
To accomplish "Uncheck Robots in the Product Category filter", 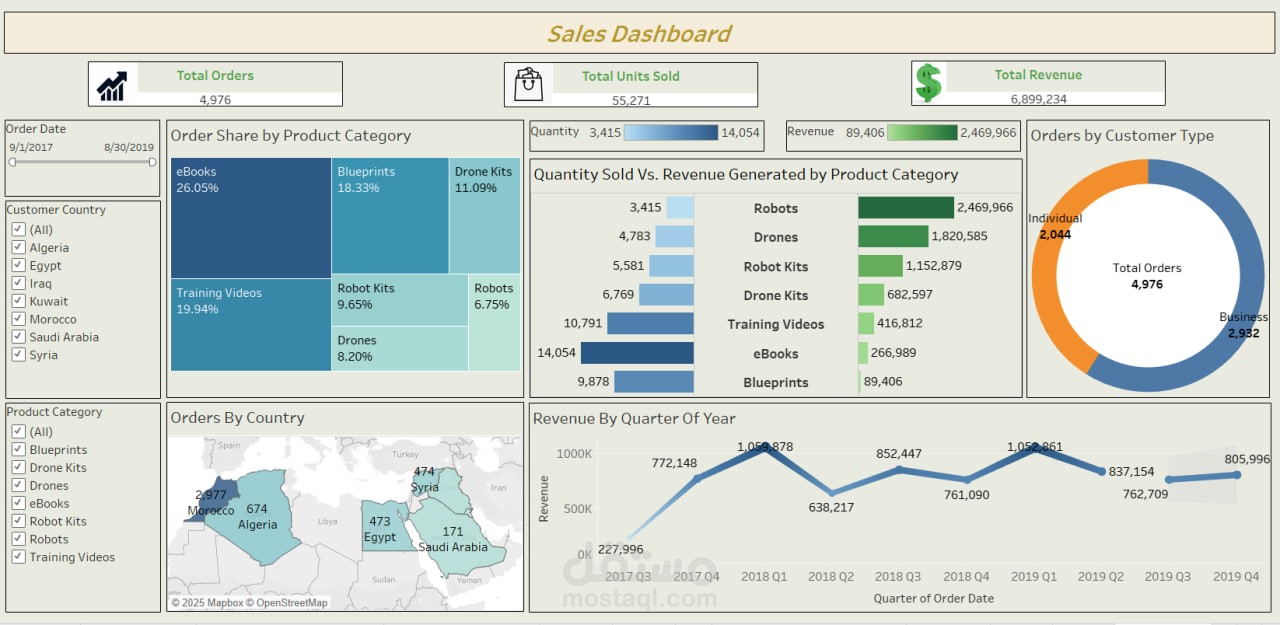I will 18,539.
